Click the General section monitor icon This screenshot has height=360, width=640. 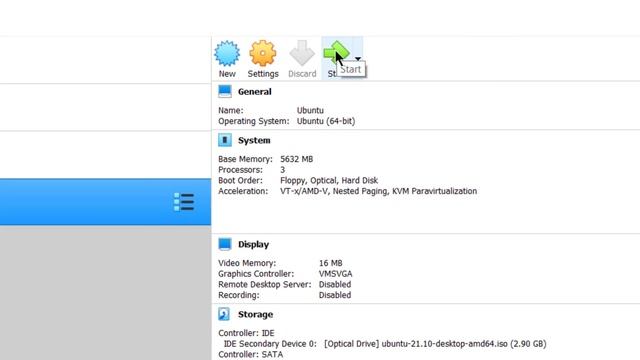coord(224,91)
